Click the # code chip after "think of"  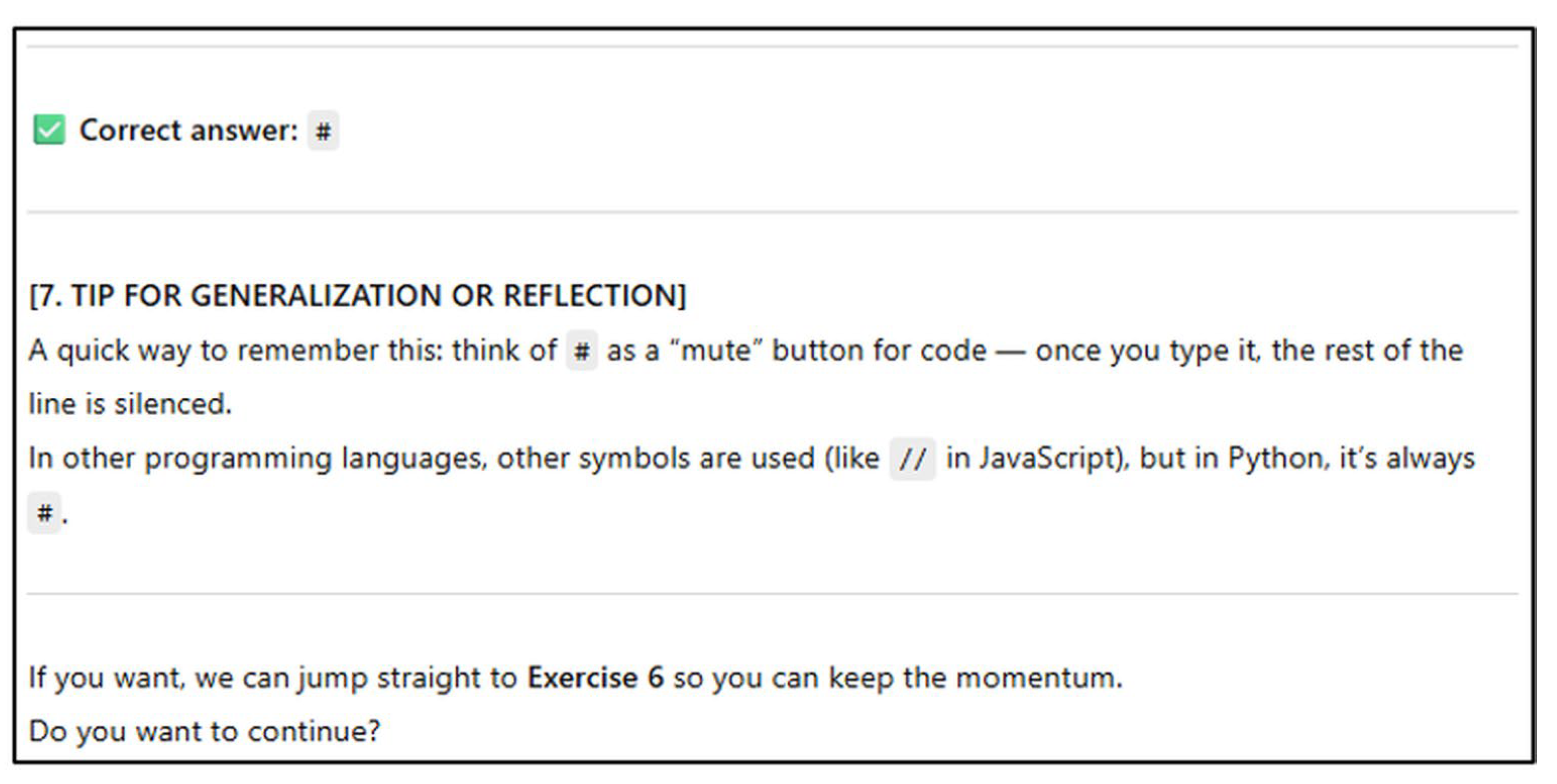click(x=581, y=351)
